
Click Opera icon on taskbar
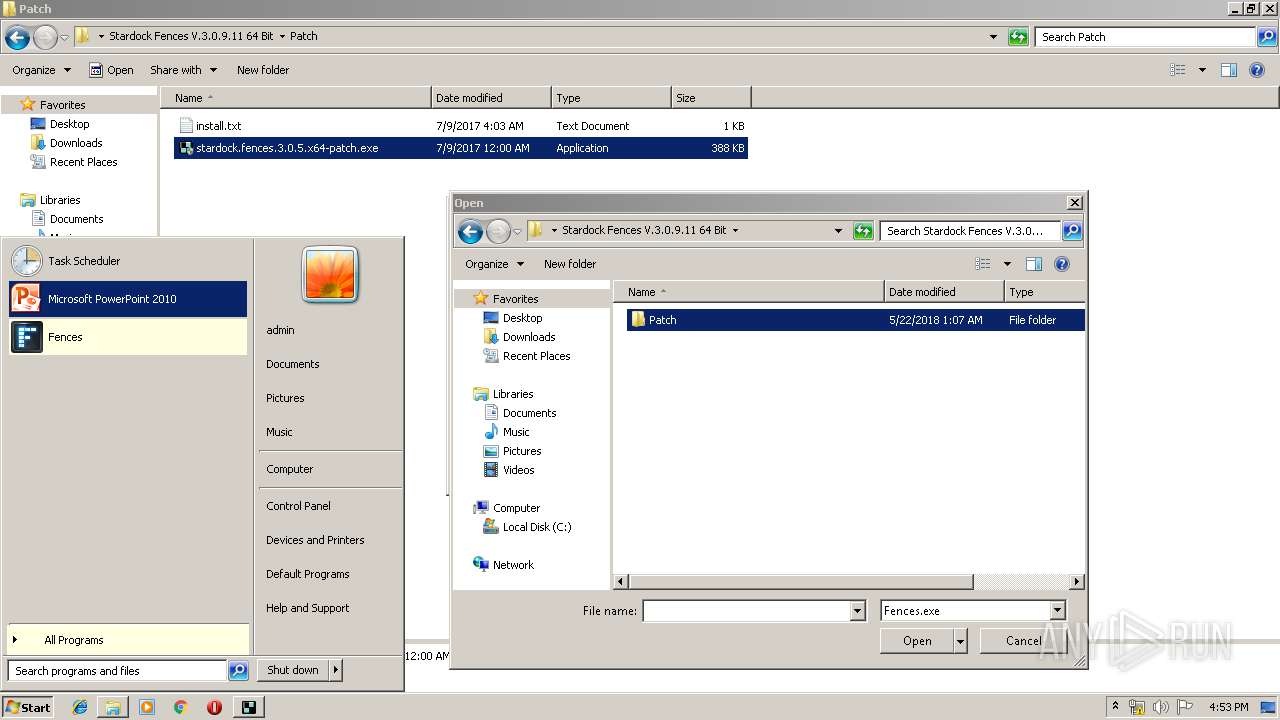[214, 707]
